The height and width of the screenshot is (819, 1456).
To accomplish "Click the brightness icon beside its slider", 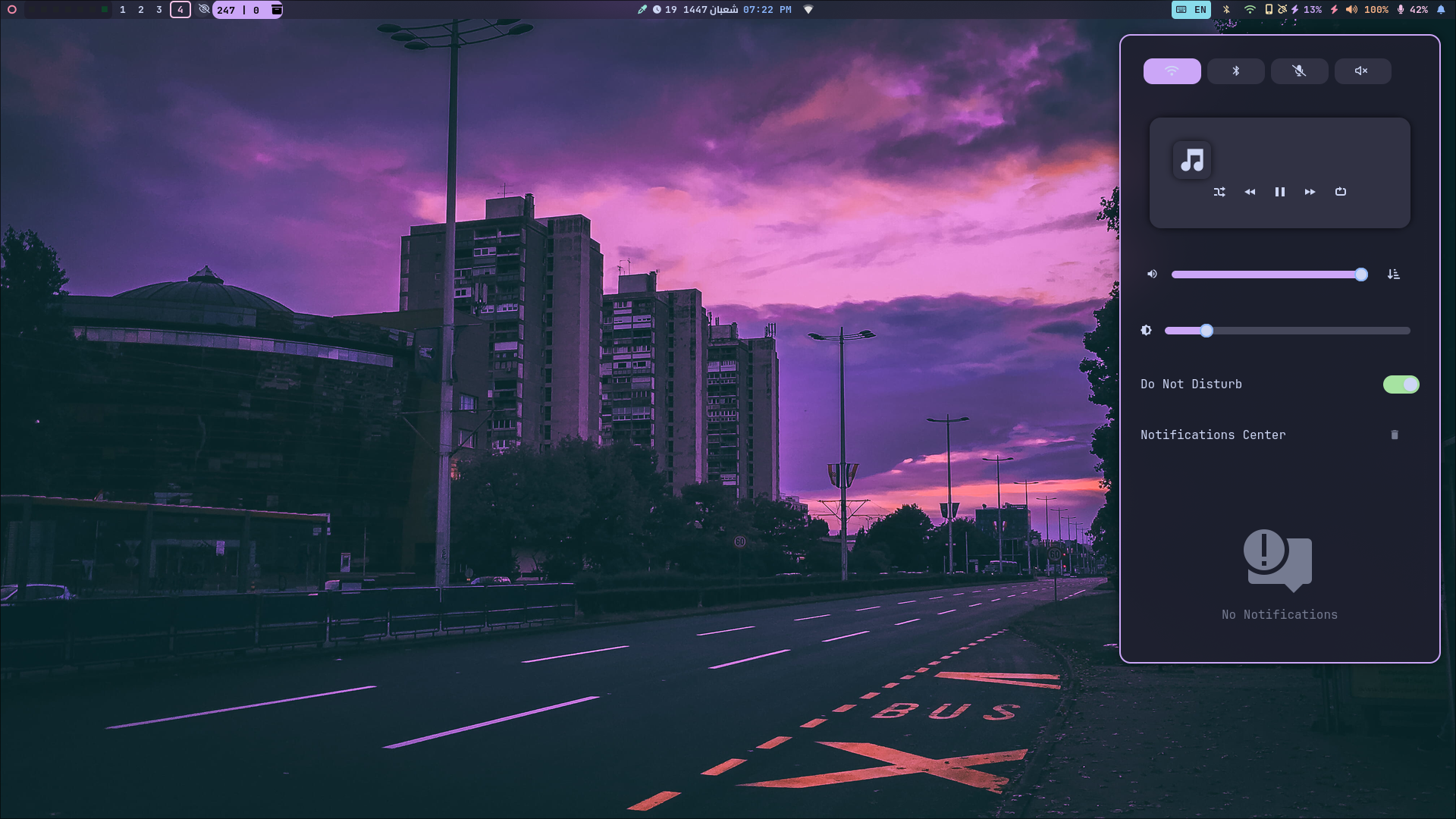I will coord(1146,330).
